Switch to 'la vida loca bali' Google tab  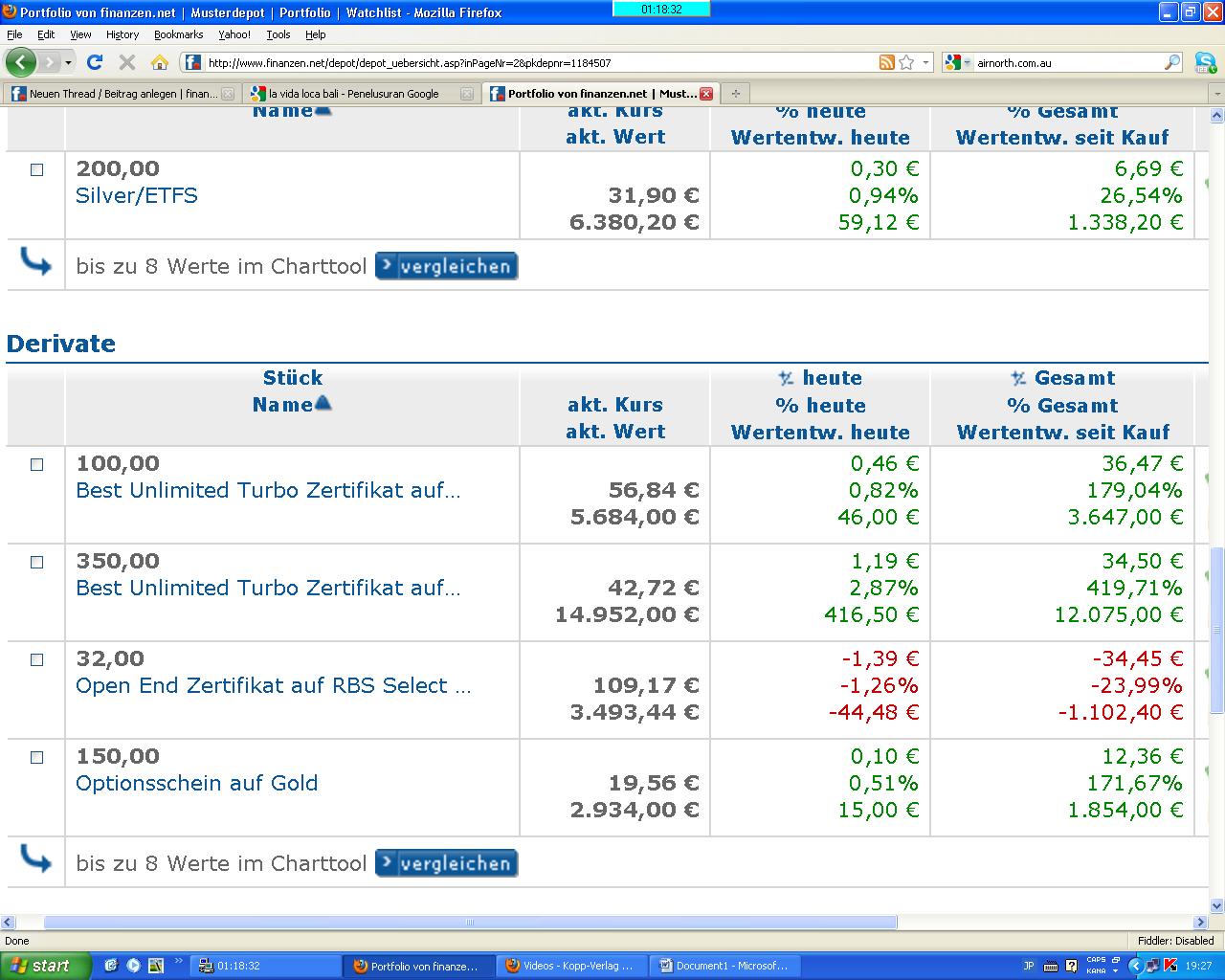pos(361,94)
